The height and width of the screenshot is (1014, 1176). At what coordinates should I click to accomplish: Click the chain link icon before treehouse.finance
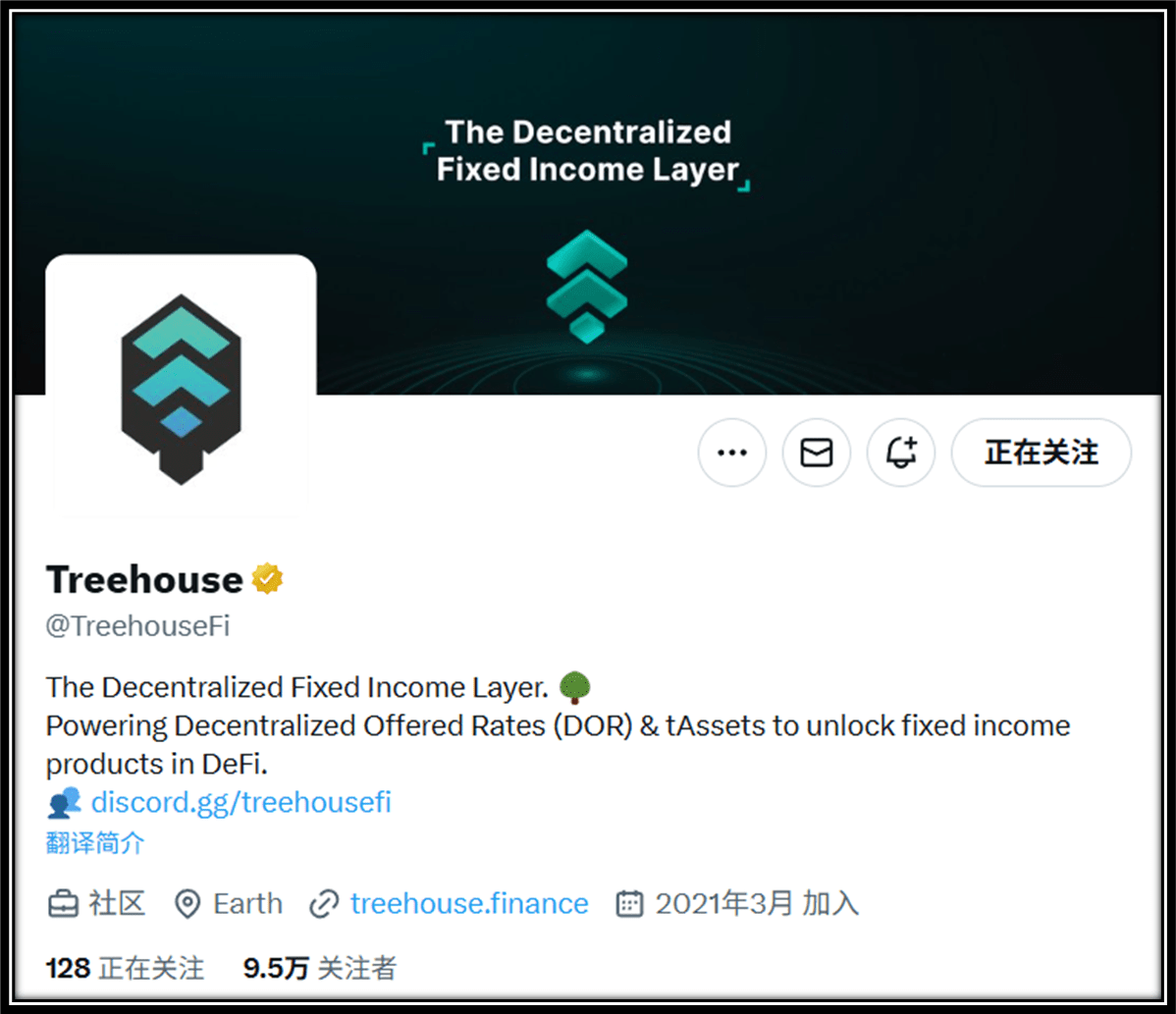pyautogui.click(x=324, y=903)
